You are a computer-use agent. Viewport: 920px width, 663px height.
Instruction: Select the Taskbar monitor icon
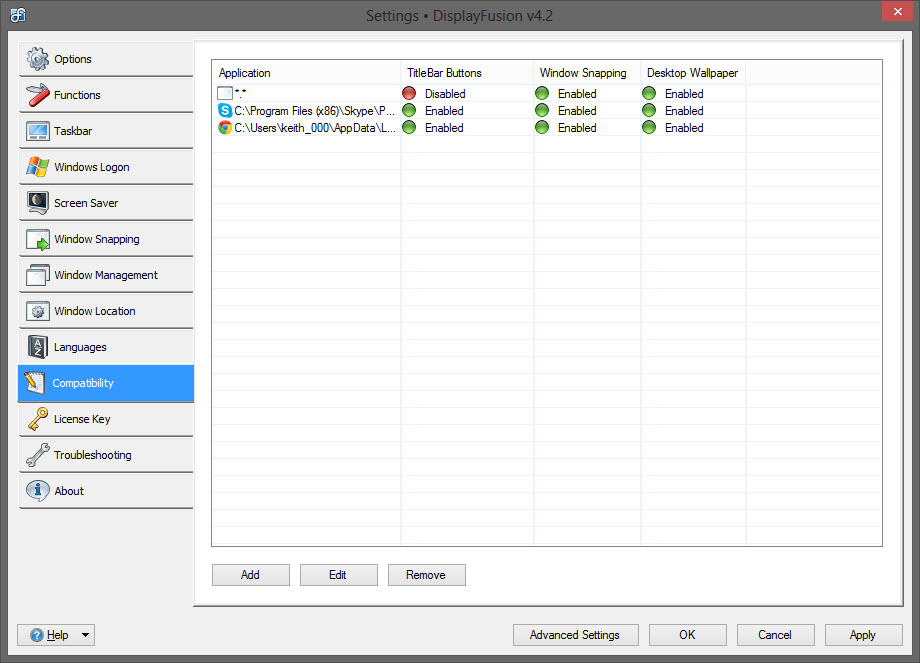(38, 131)
